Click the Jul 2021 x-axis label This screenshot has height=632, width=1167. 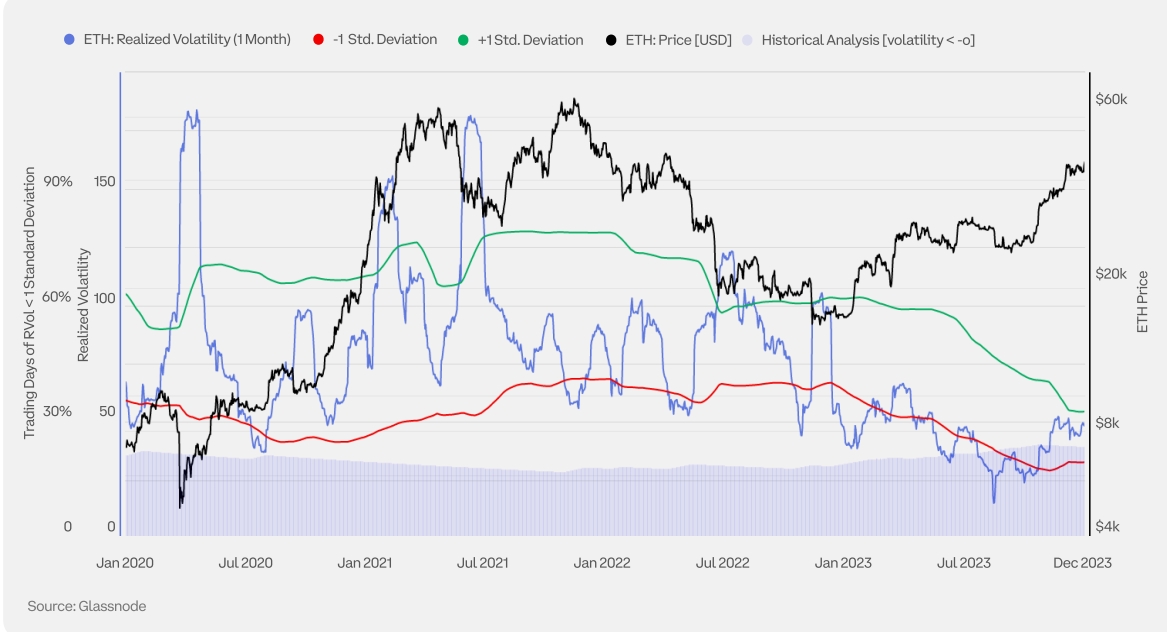tap(482, 563)
